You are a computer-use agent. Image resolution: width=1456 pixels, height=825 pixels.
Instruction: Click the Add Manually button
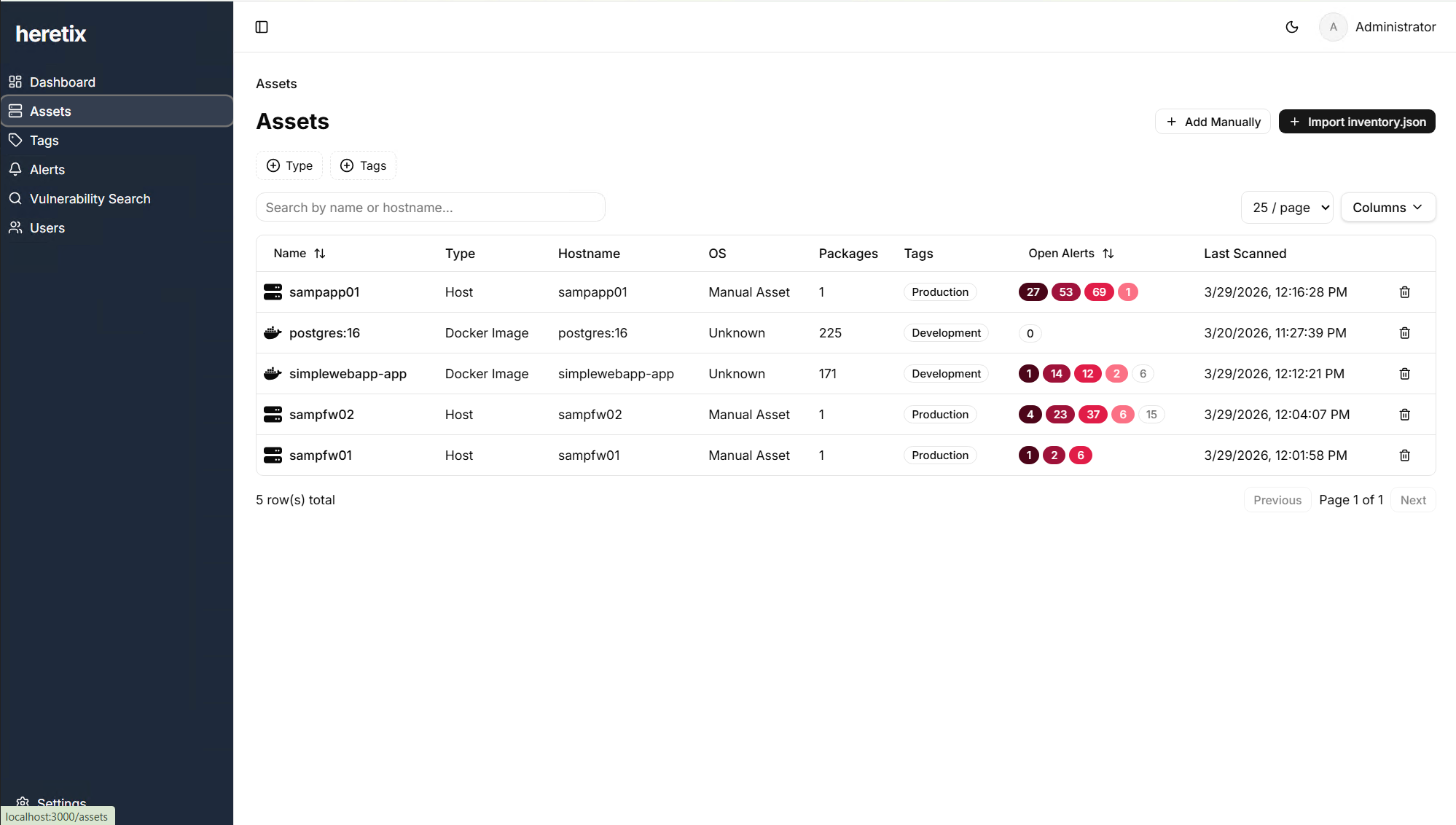[1213, 122]
